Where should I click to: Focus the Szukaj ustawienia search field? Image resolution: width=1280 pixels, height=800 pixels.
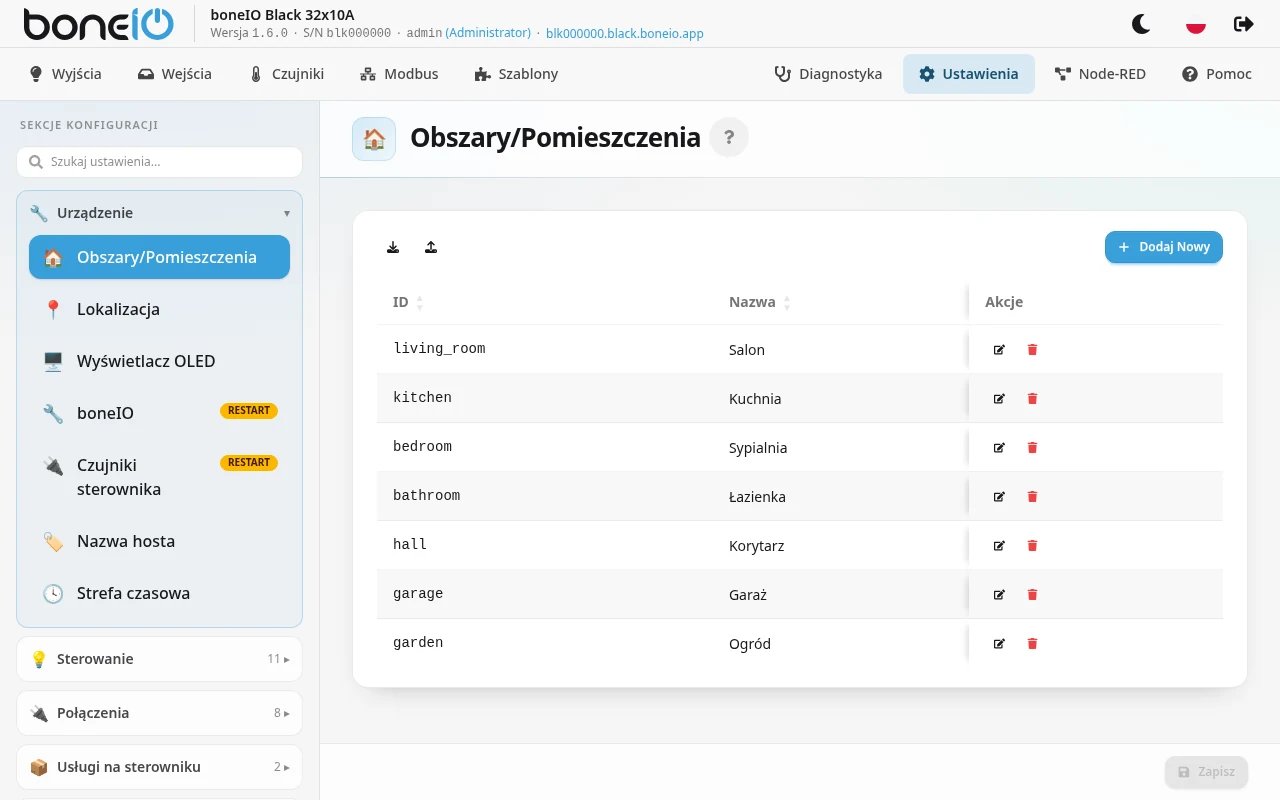coord(159,162)
